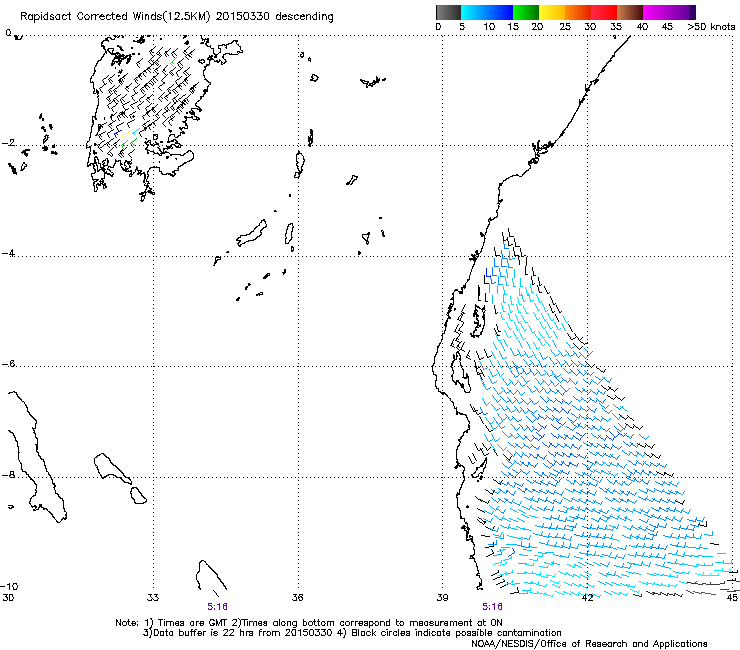Click the note line starting 'Note: 1) Times are GMT'
Viewport: 740px width, 650px height.
(x=309, y=623)
